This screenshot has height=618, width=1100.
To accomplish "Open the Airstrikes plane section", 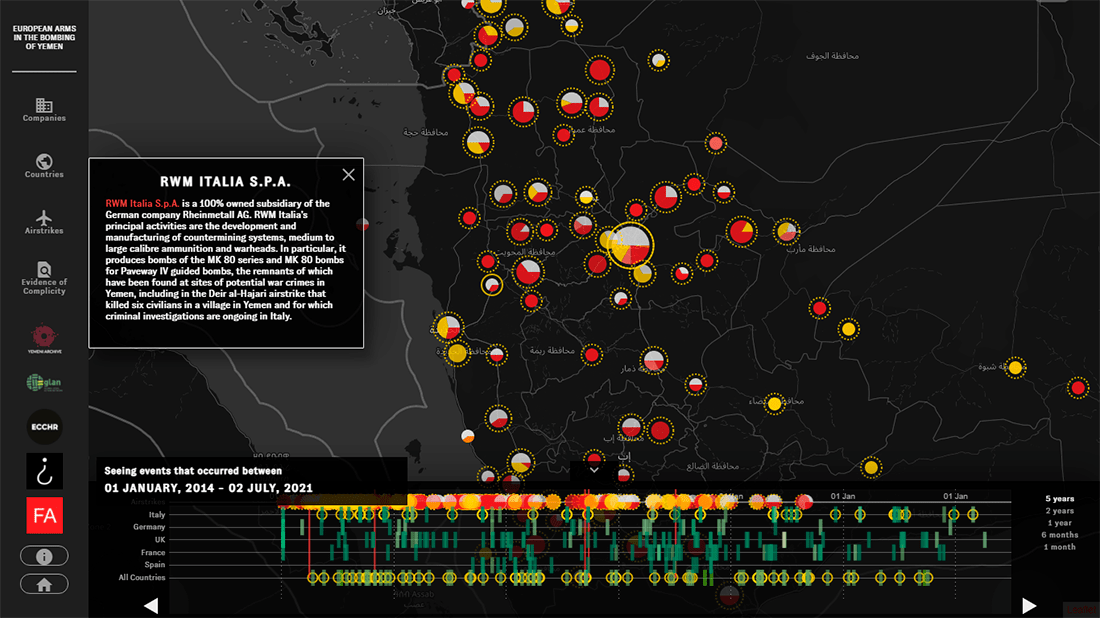I will (44, 222).
